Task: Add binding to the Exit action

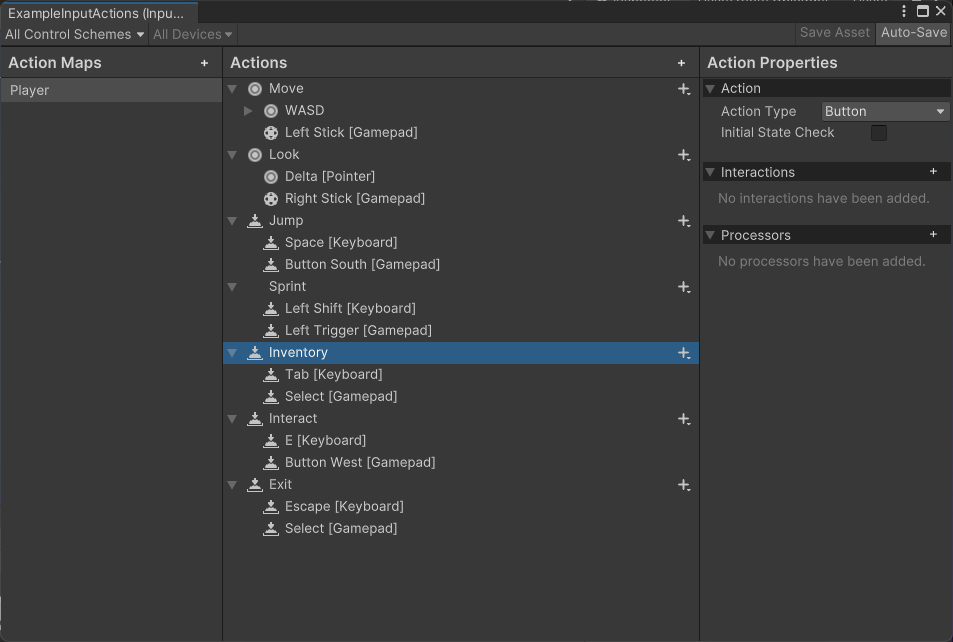Action: click(x=684, y=485)
